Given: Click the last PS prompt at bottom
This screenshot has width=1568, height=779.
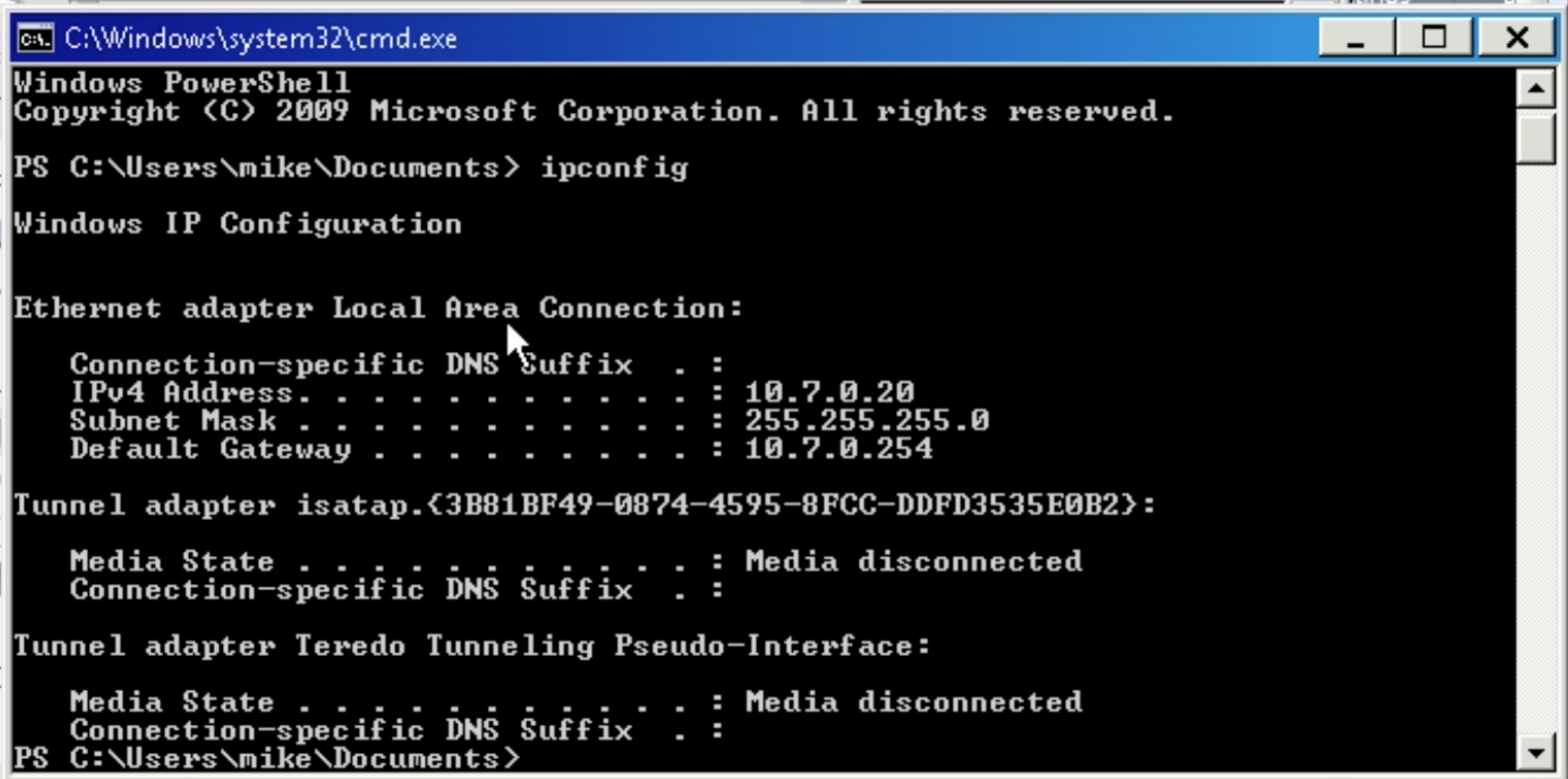Looking at the screenshot, I should click(x=267, y=757).
